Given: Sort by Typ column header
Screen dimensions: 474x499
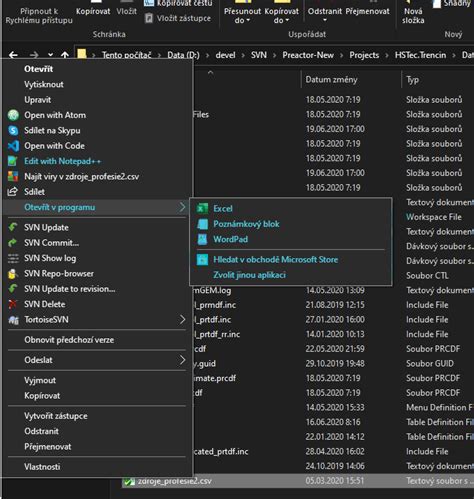Looking at the screenshot, I should coord(412,80).
